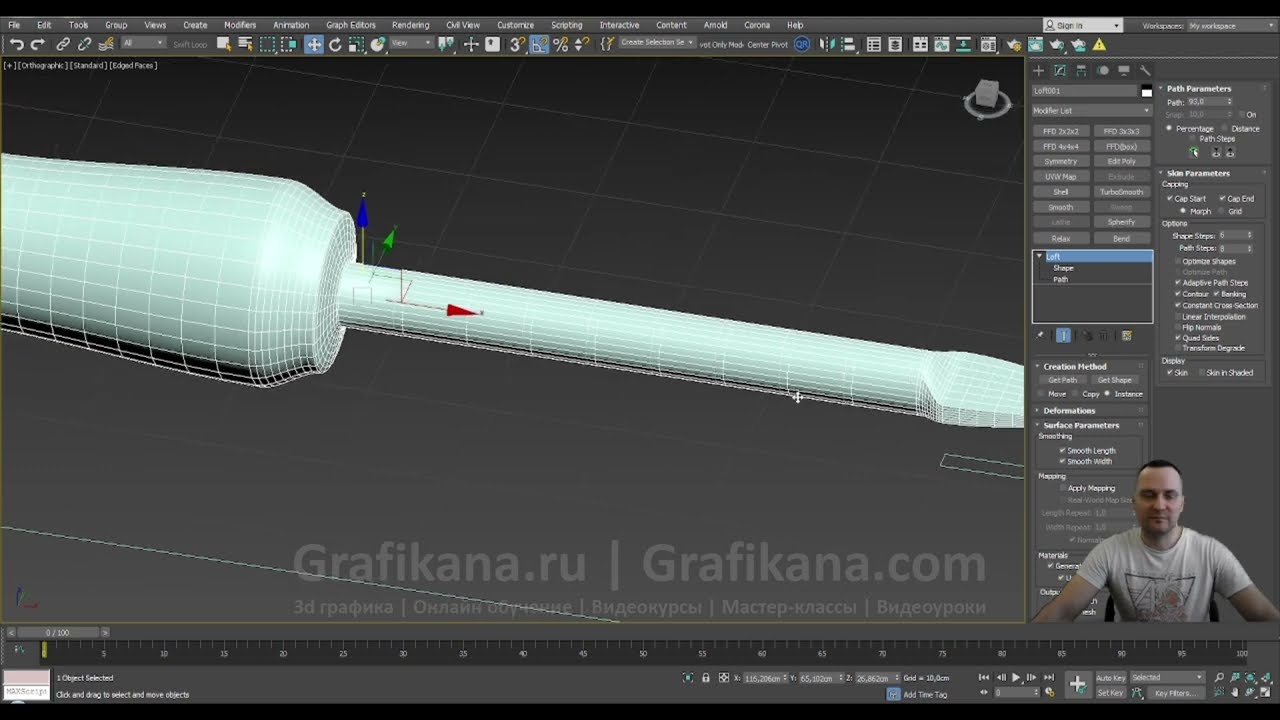Click the Bind to Space Warp icon
The height and width of the screenshot is (720, 1280).
click(106, 44)
